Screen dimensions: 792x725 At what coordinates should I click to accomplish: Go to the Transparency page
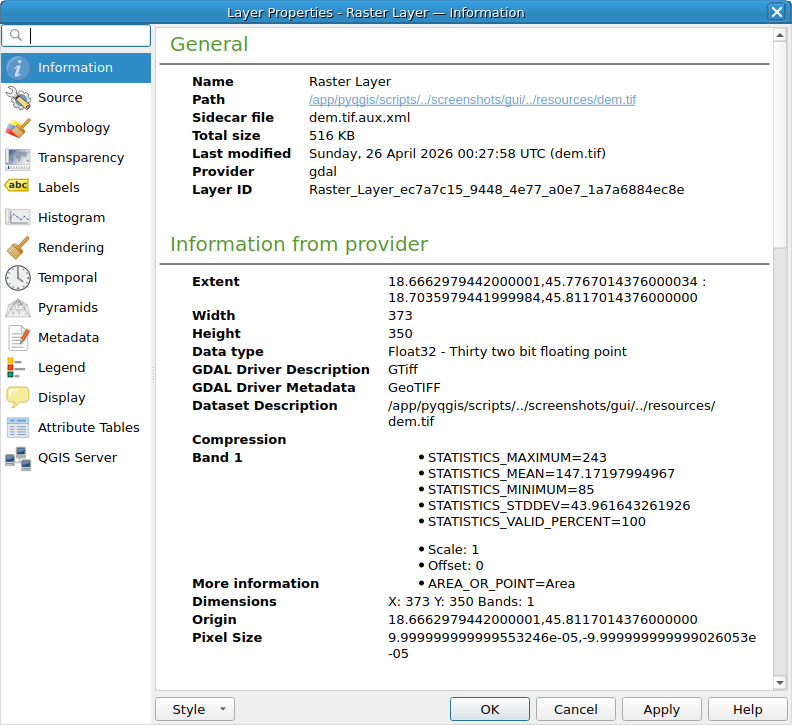(x=76, y=158)
